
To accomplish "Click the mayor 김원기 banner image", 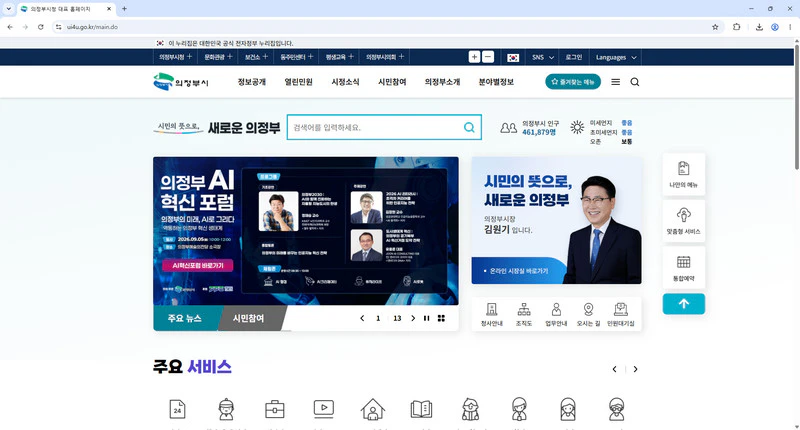I will [556, 220].
